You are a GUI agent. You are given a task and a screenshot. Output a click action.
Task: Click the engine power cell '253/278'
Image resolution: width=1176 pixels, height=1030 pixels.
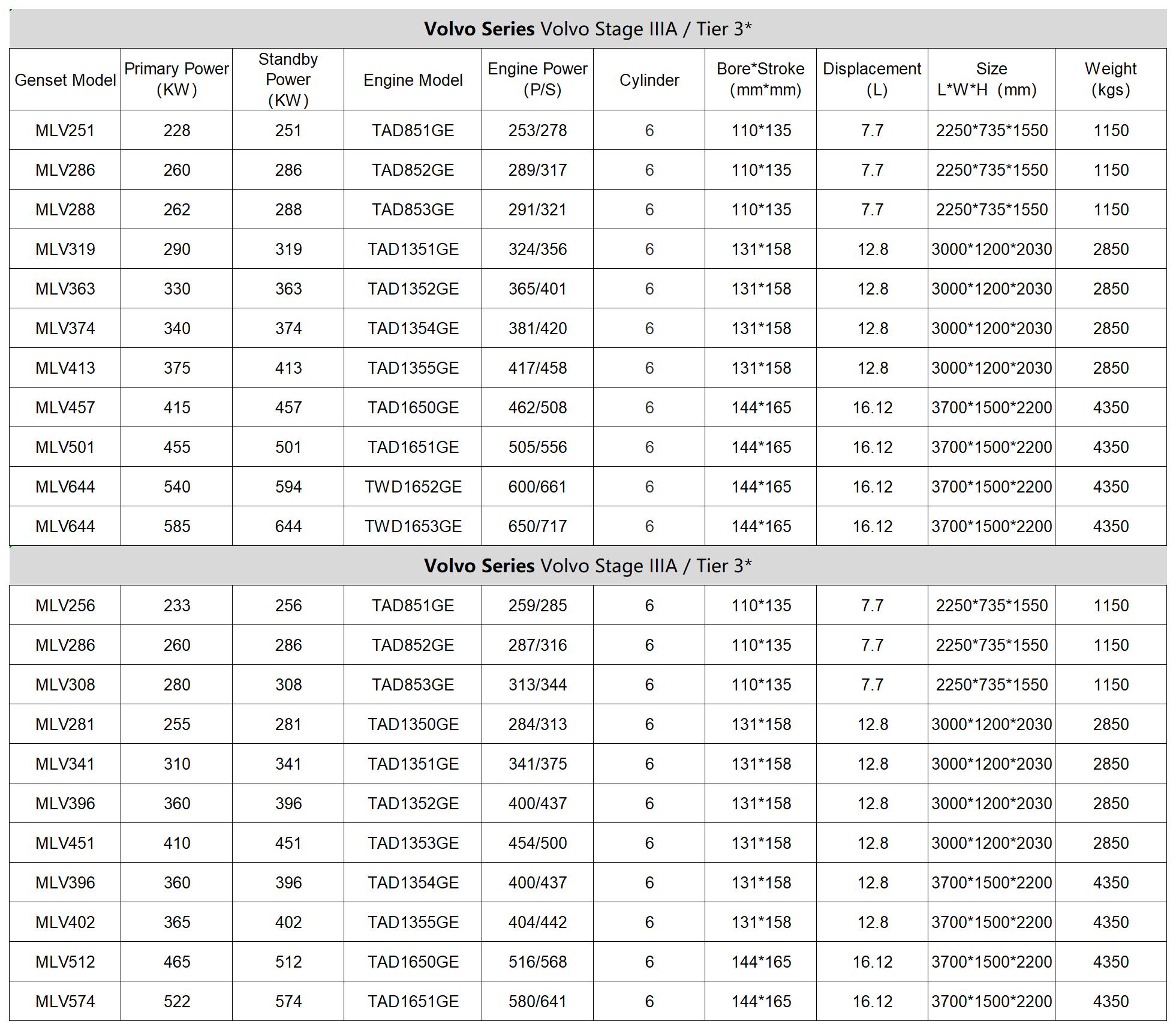(x=537, y=130)
